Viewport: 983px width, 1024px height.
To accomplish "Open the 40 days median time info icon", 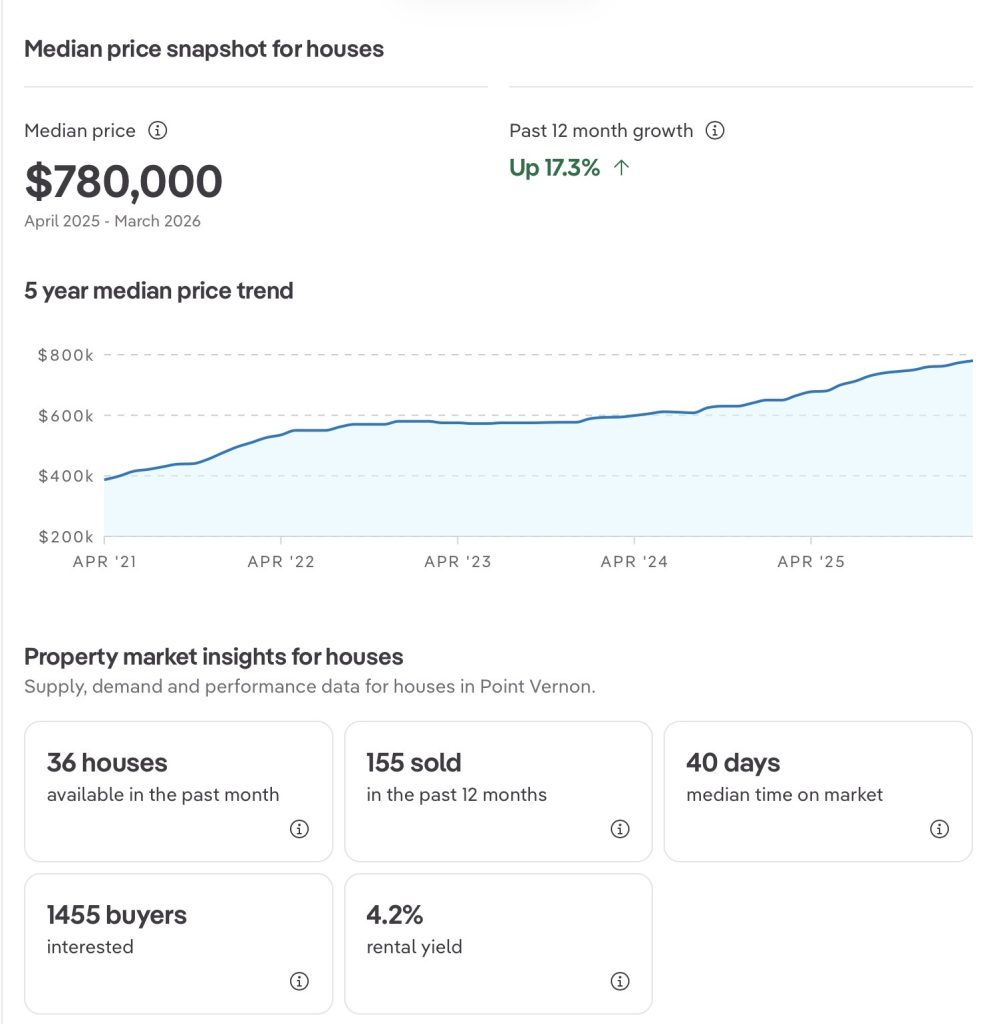I will pos(939,829).
